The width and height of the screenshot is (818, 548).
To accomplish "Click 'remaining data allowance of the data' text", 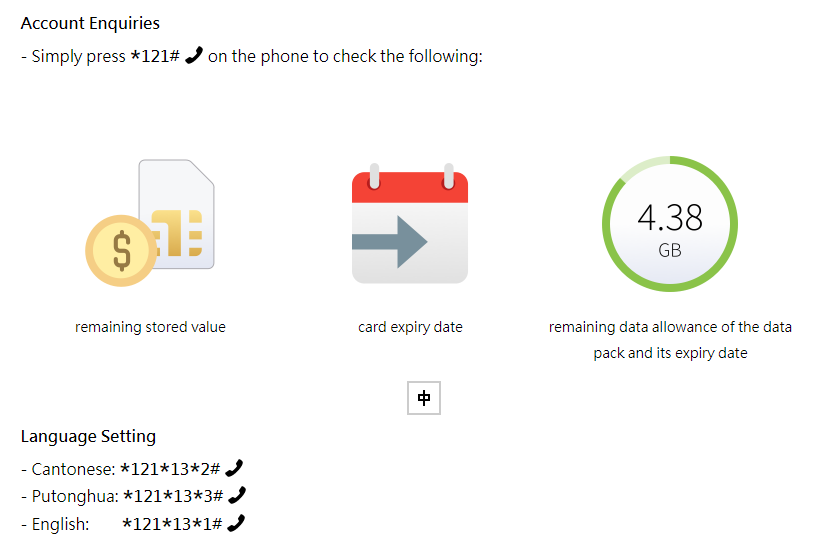I will coord(670,327).
